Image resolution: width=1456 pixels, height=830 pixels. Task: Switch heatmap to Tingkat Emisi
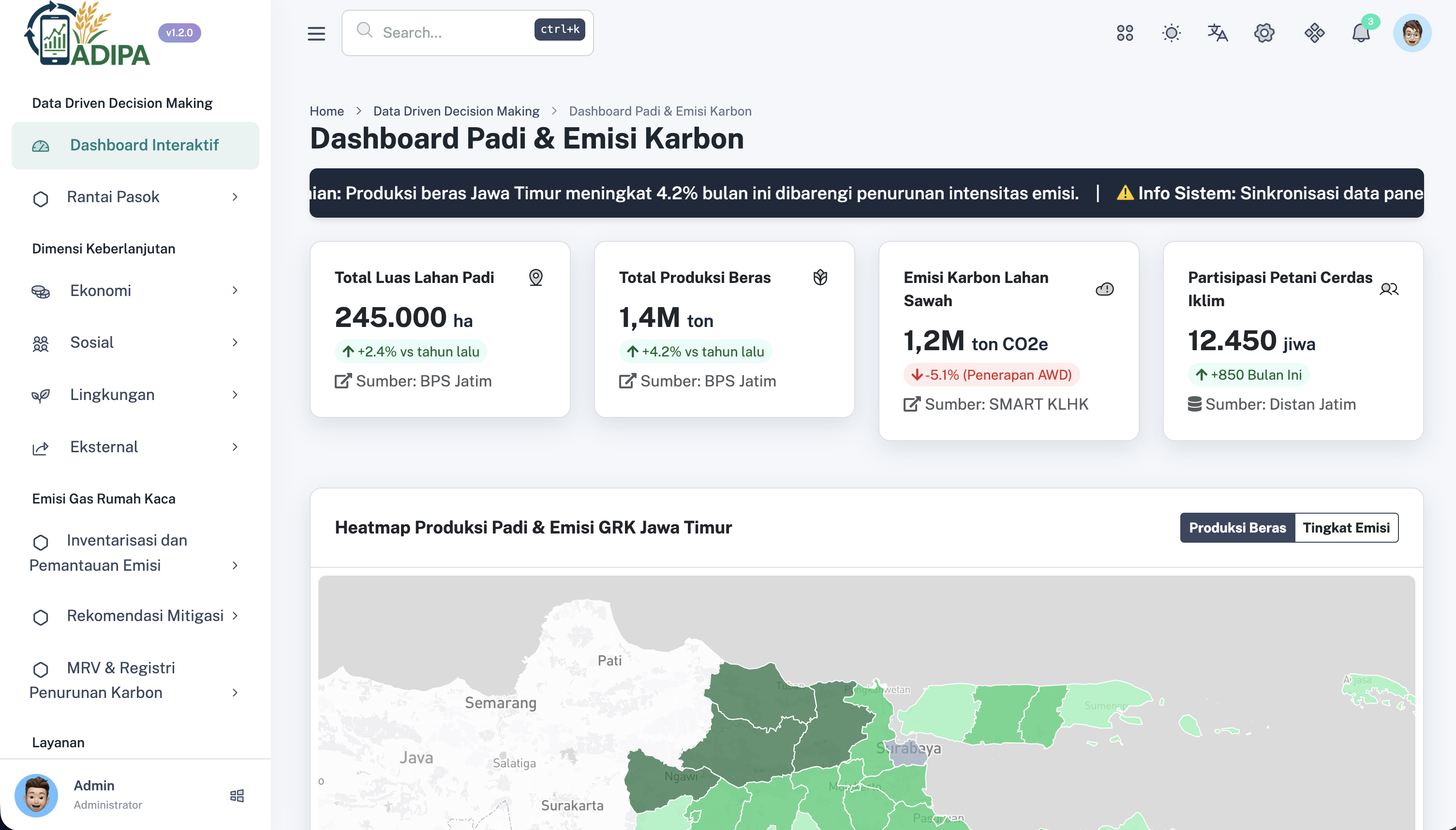pos(1346,527)
